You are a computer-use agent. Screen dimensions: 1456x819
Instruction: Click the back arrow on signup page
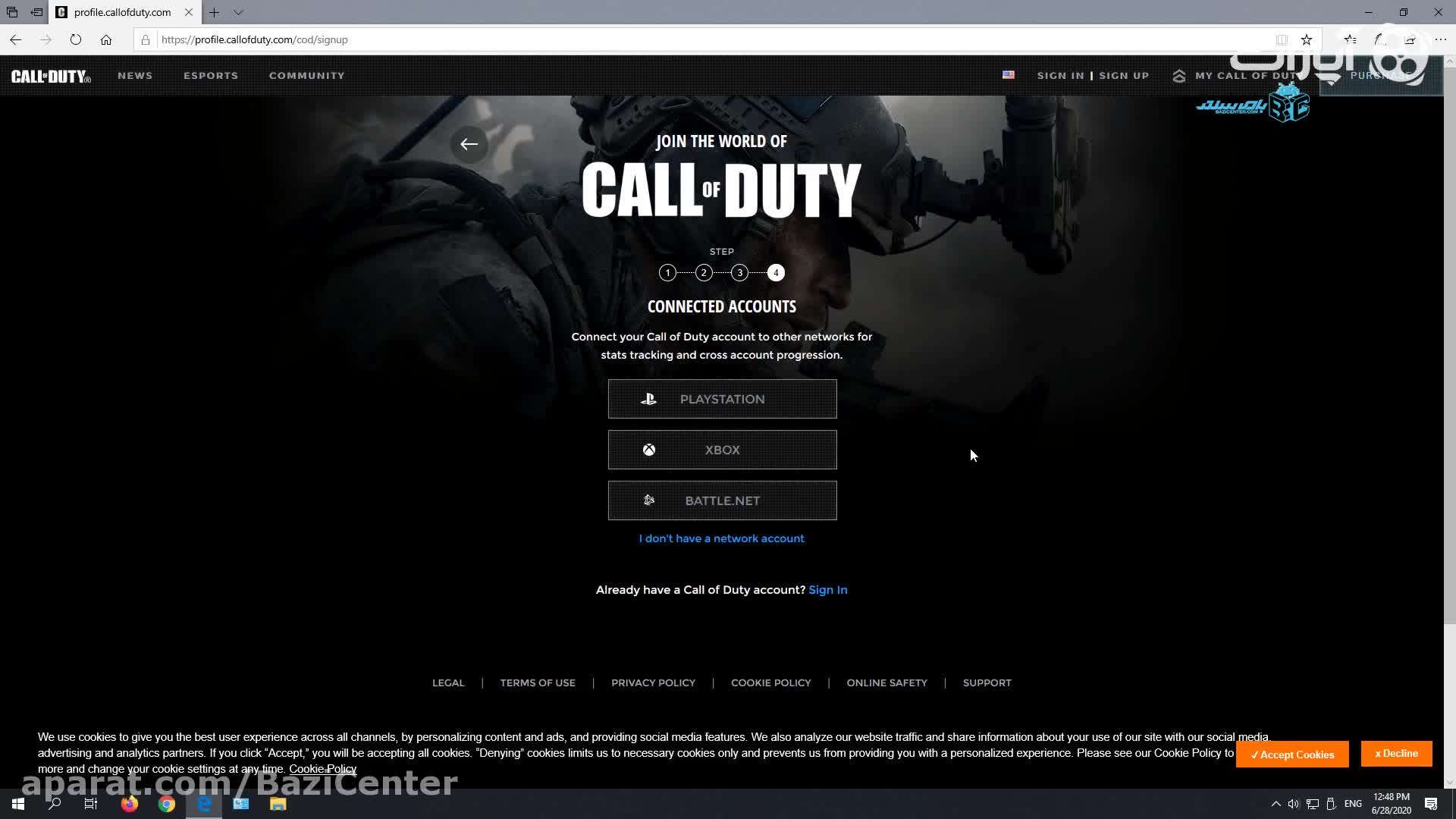(469, 144)
